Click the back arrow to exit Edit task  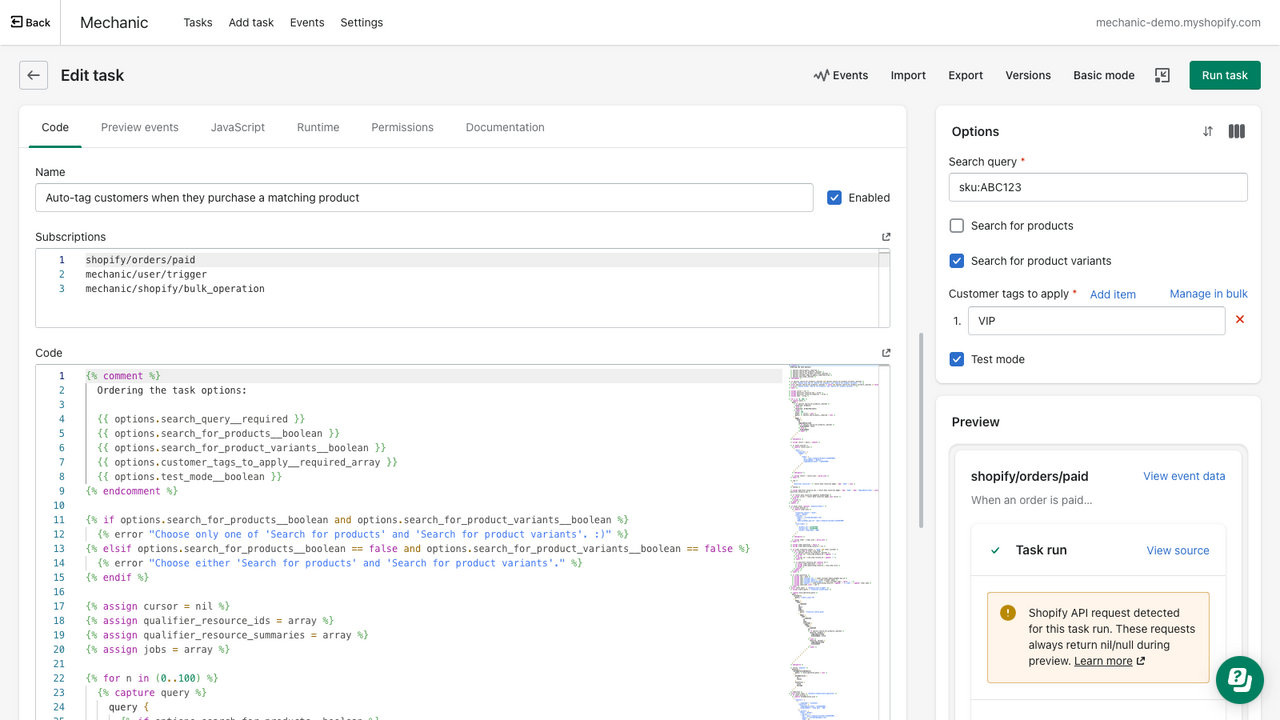(33, 75)
